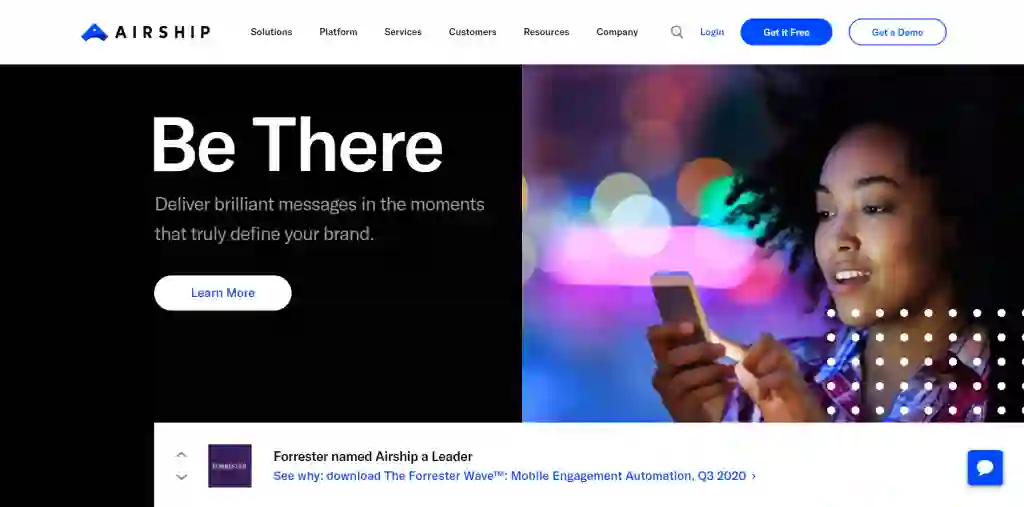Open the search magnifier icon

(x=677, y=32)
